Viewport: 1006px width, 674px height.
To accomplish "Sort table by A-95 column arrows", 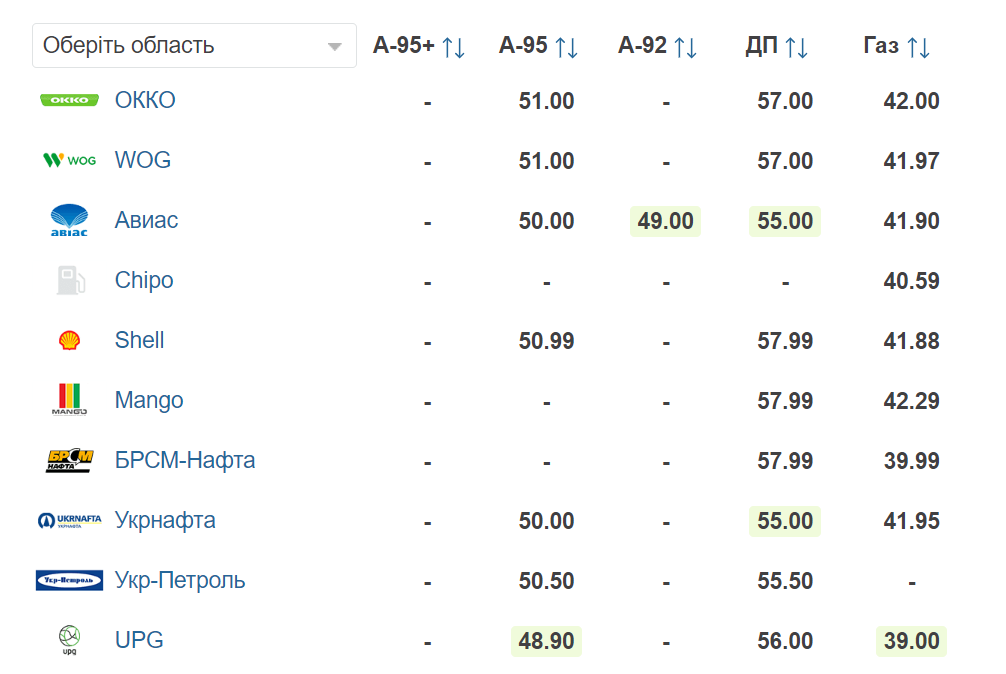I will (x=567, y=47).
